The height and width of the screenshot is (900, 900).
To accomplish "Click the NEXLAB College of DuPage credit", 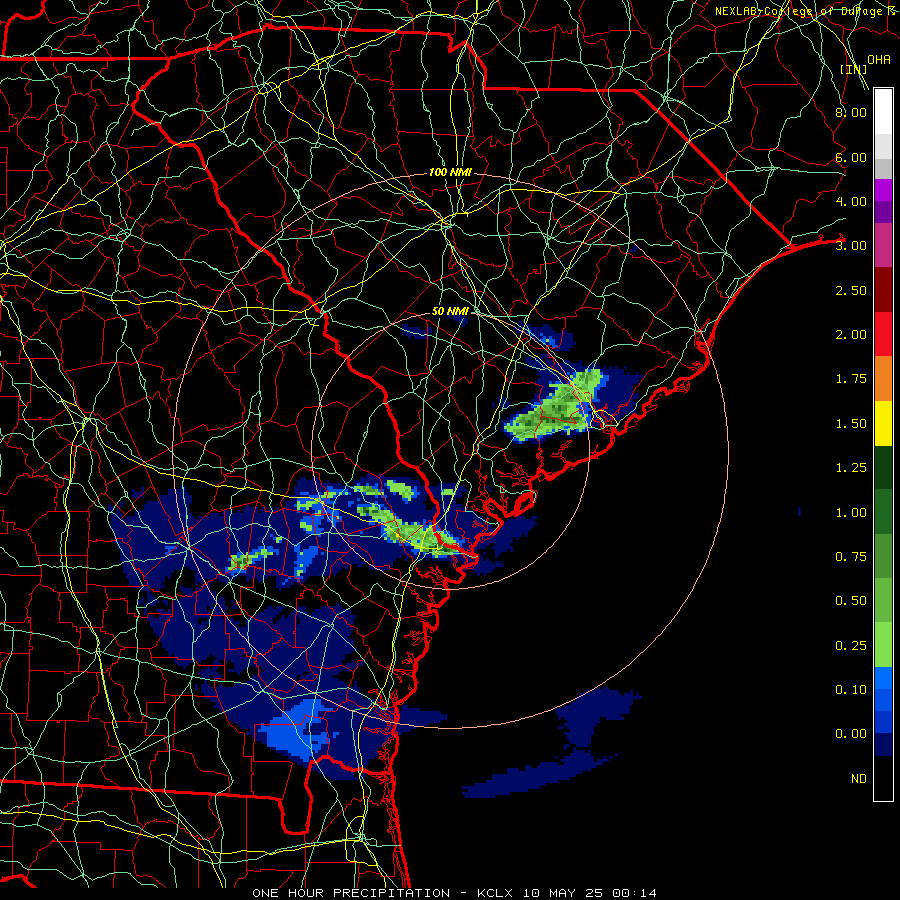I will (805, 11).
